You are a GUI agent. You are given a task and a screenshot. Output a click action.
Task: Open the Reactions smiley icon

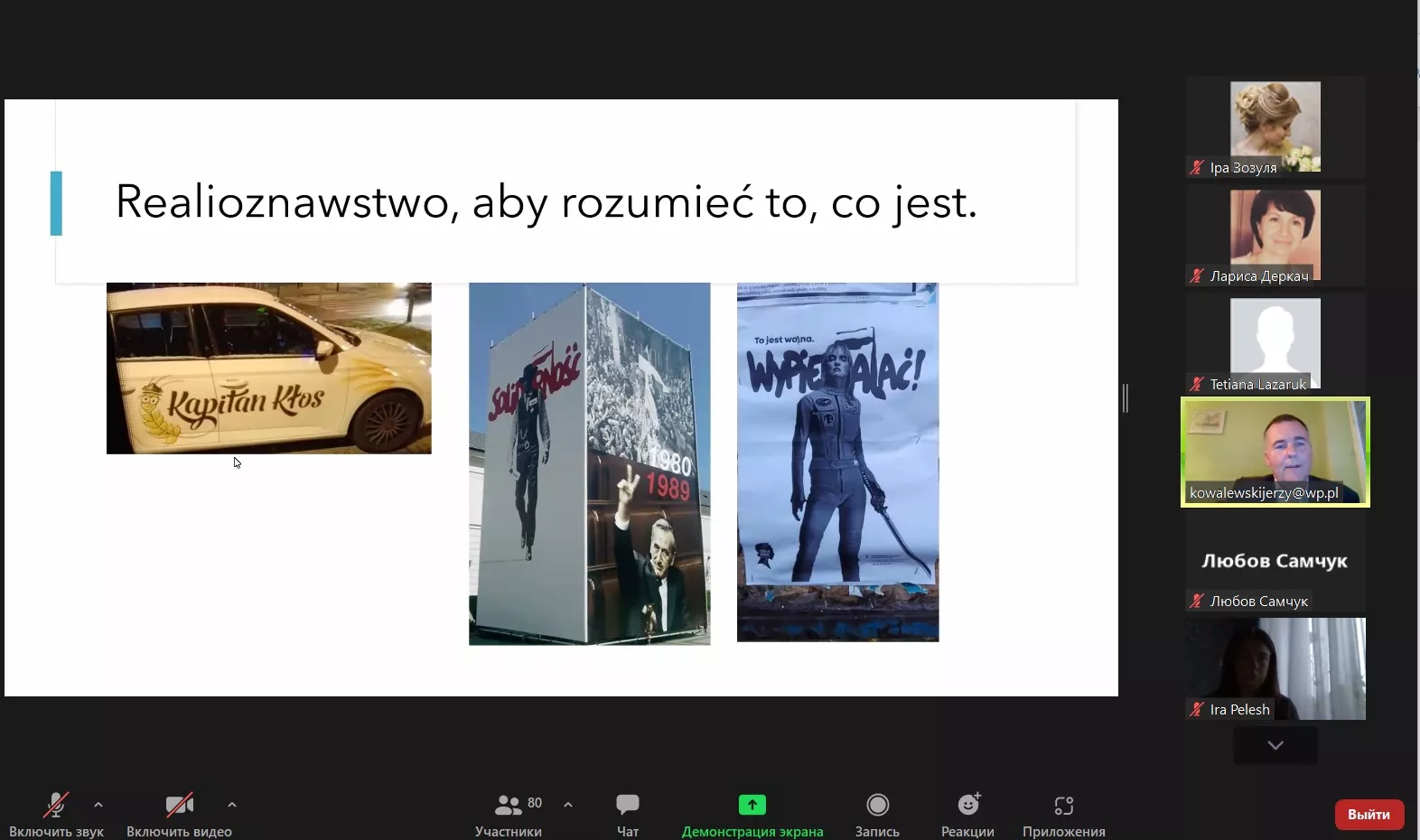click(968, 805)
